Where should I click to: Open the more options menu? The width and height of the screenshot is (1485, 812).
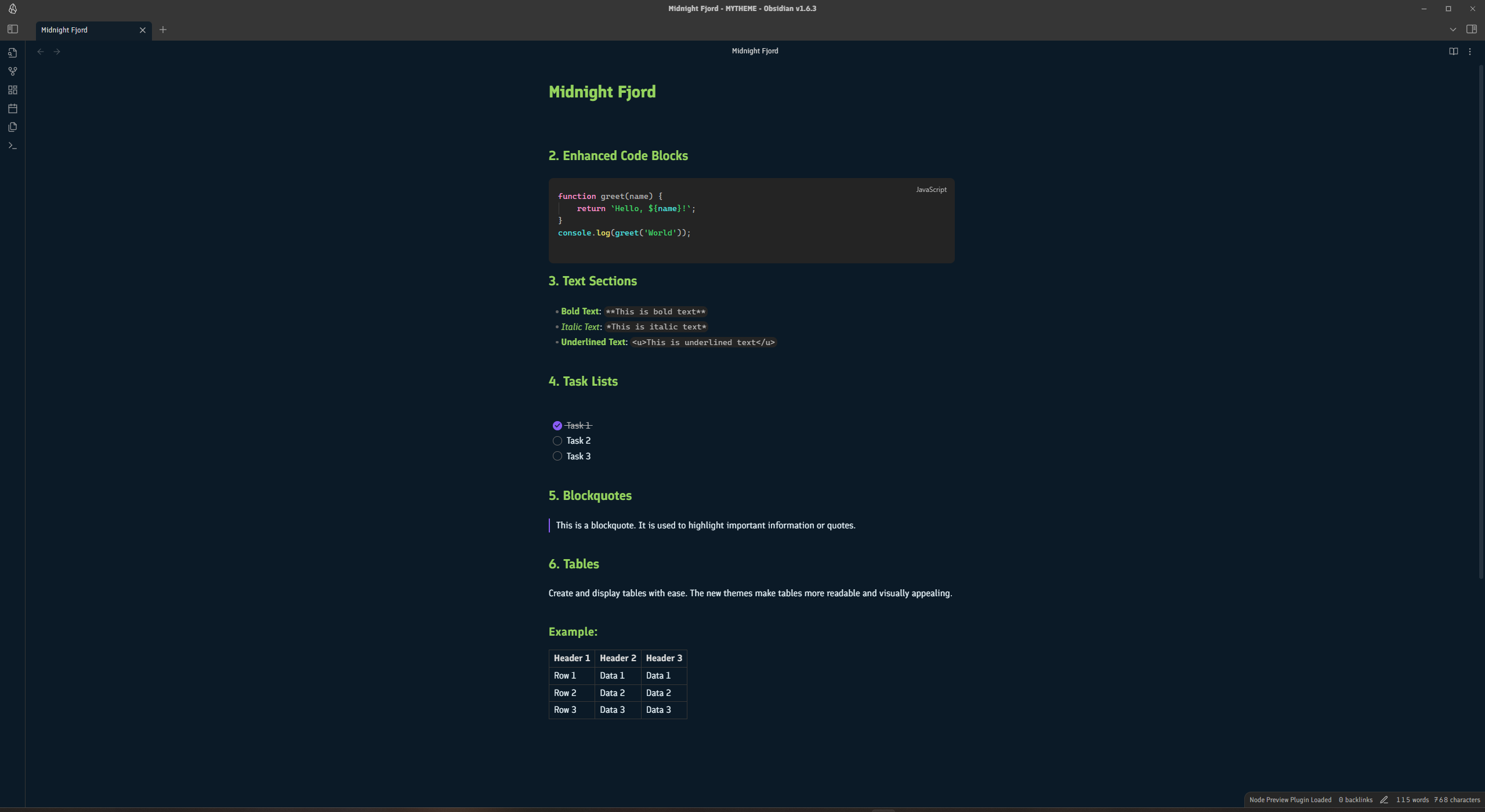[x=1469, y=52]
